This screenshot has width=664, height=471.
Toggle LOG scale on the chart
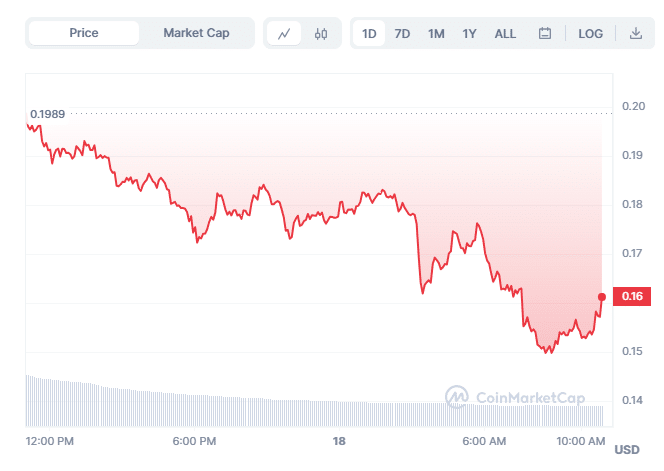coord(590,33)
